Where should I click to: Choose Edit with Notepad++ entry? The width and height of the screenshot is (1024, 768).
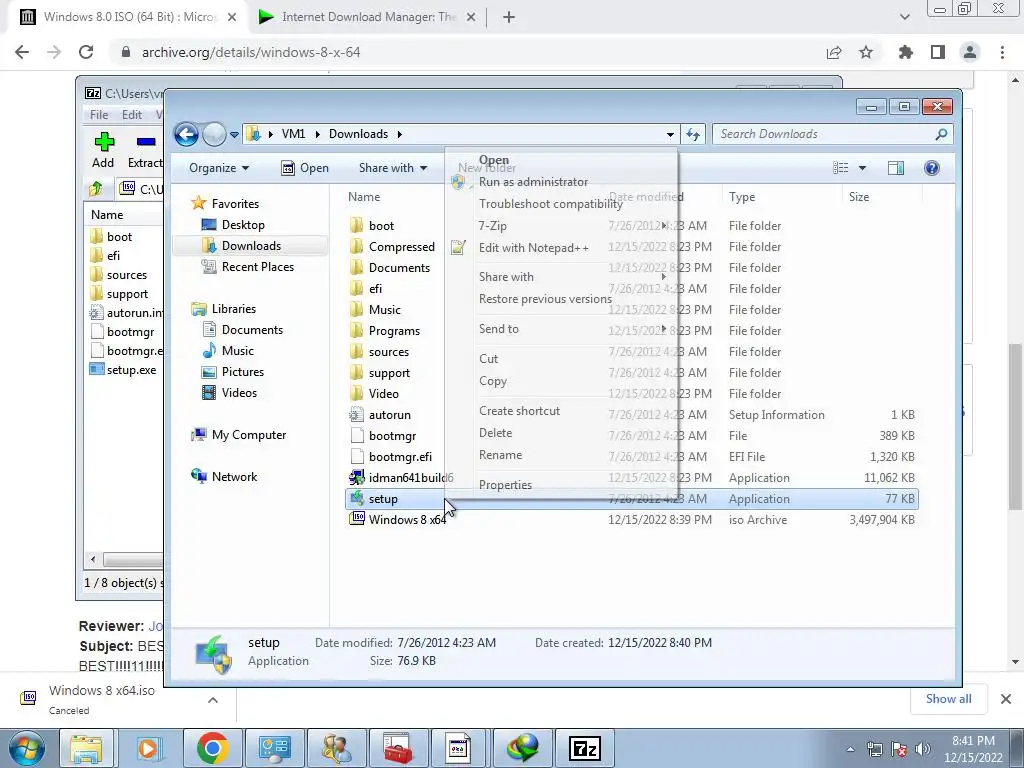(x=534, y=248)
